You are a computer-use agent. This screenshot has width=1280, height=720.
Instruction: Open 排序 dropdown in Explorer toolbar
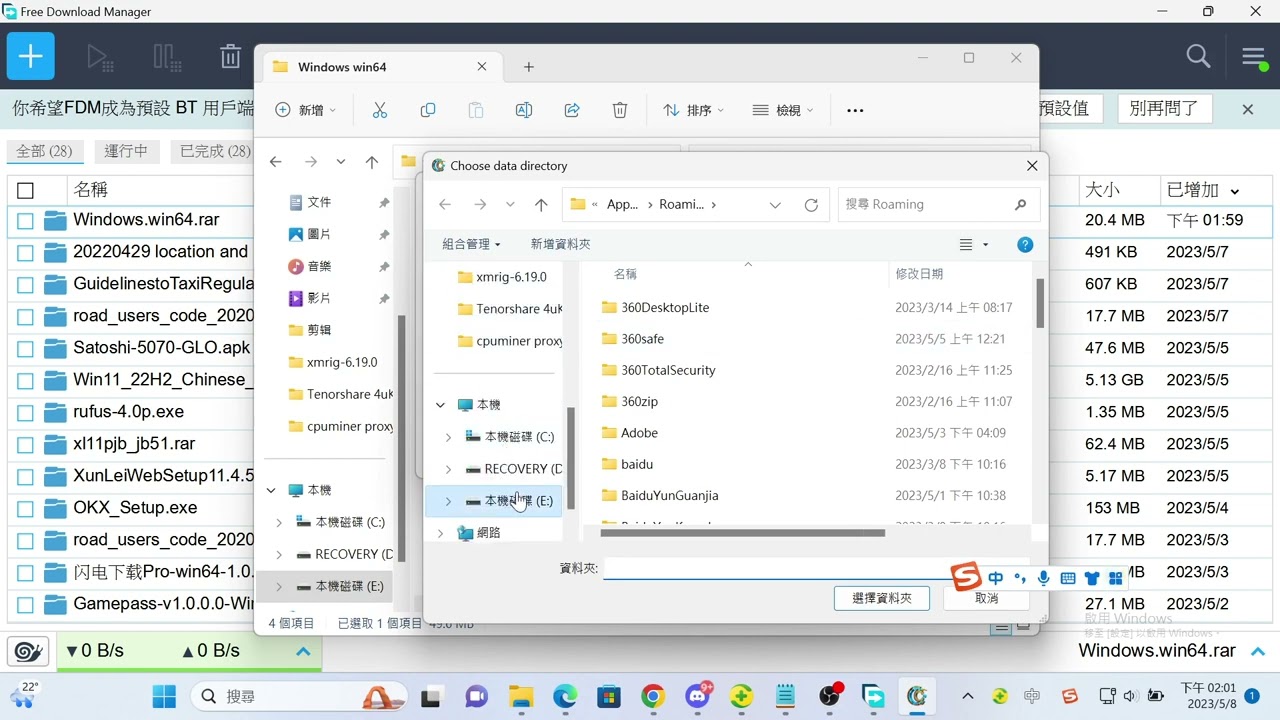693,110
